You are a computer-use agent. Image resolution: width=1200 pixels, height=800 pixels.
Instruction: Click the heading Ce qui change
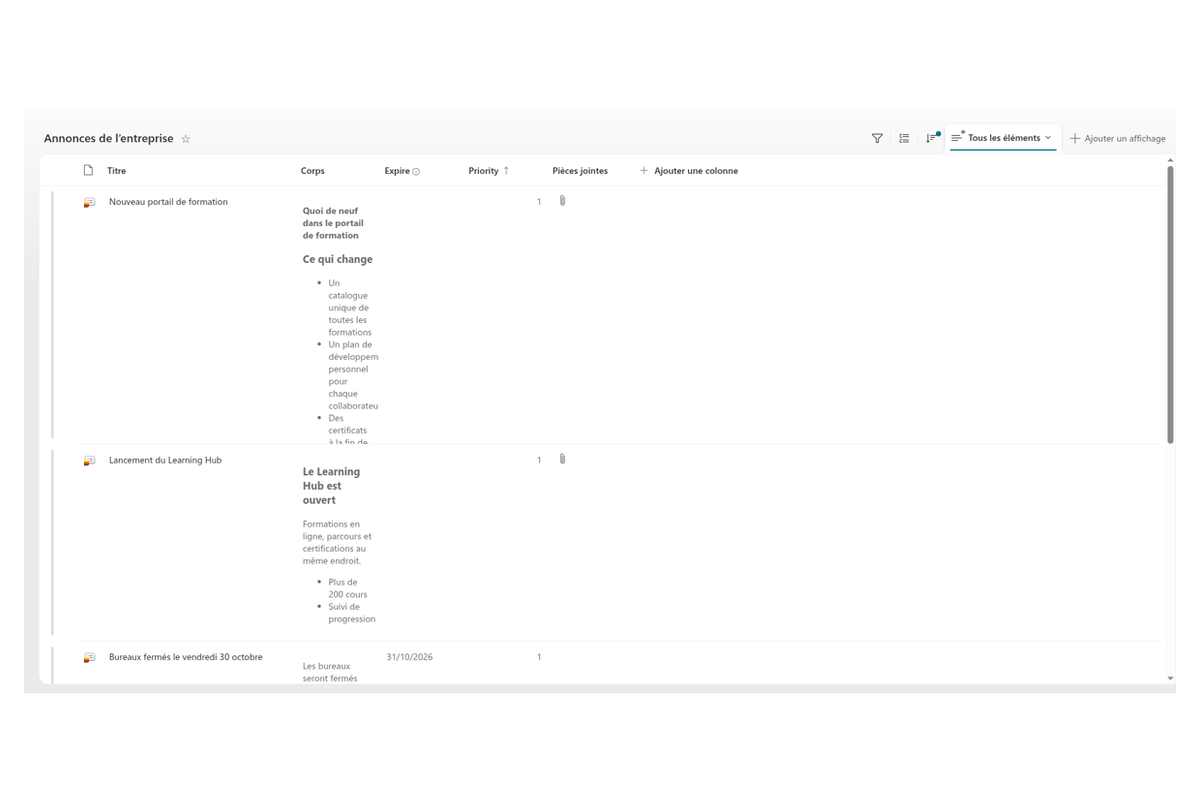(338, 260)
